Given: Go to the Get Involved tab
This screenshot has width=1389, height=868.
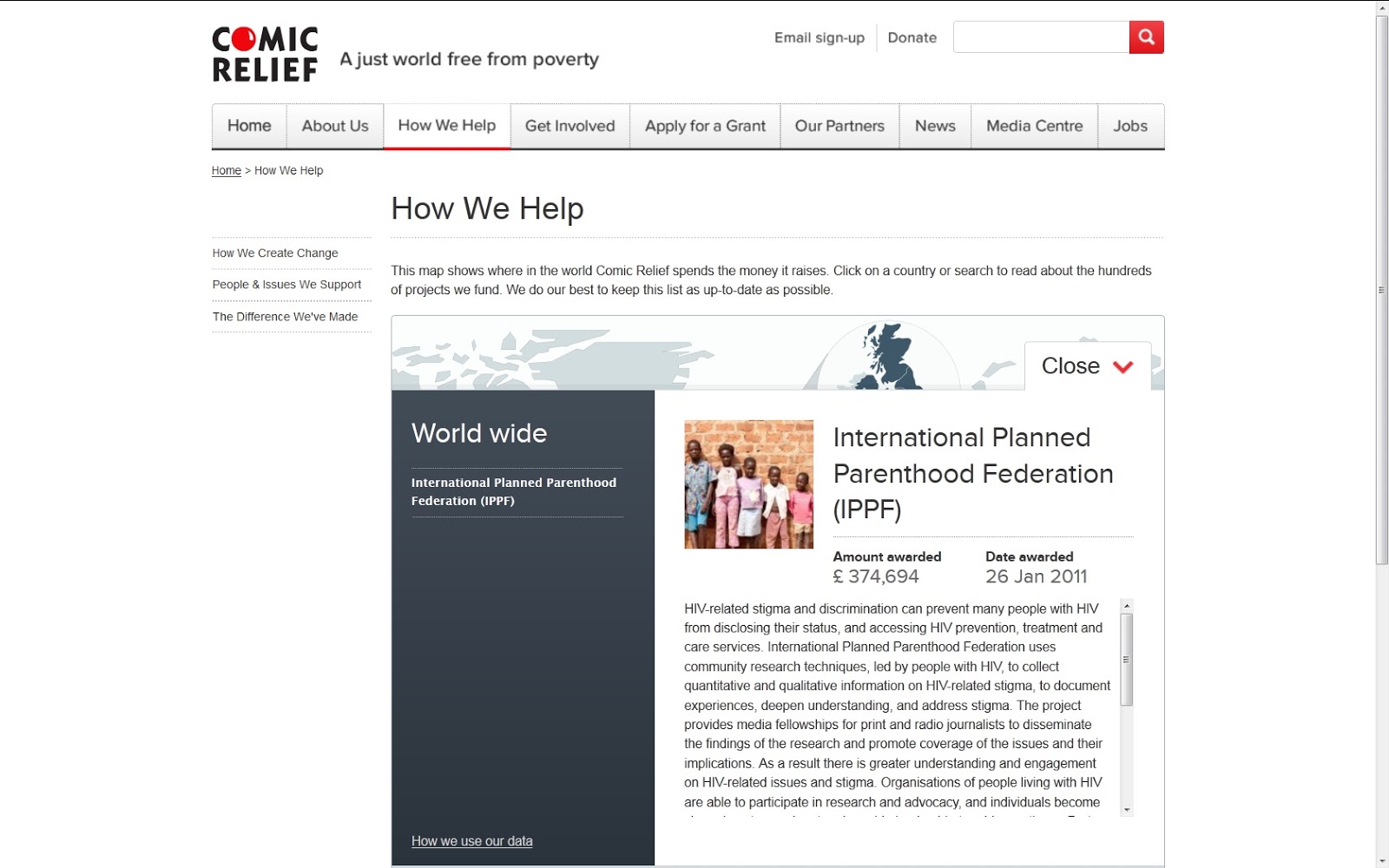Looking at the screenshot, I should (x=570, y=126).
